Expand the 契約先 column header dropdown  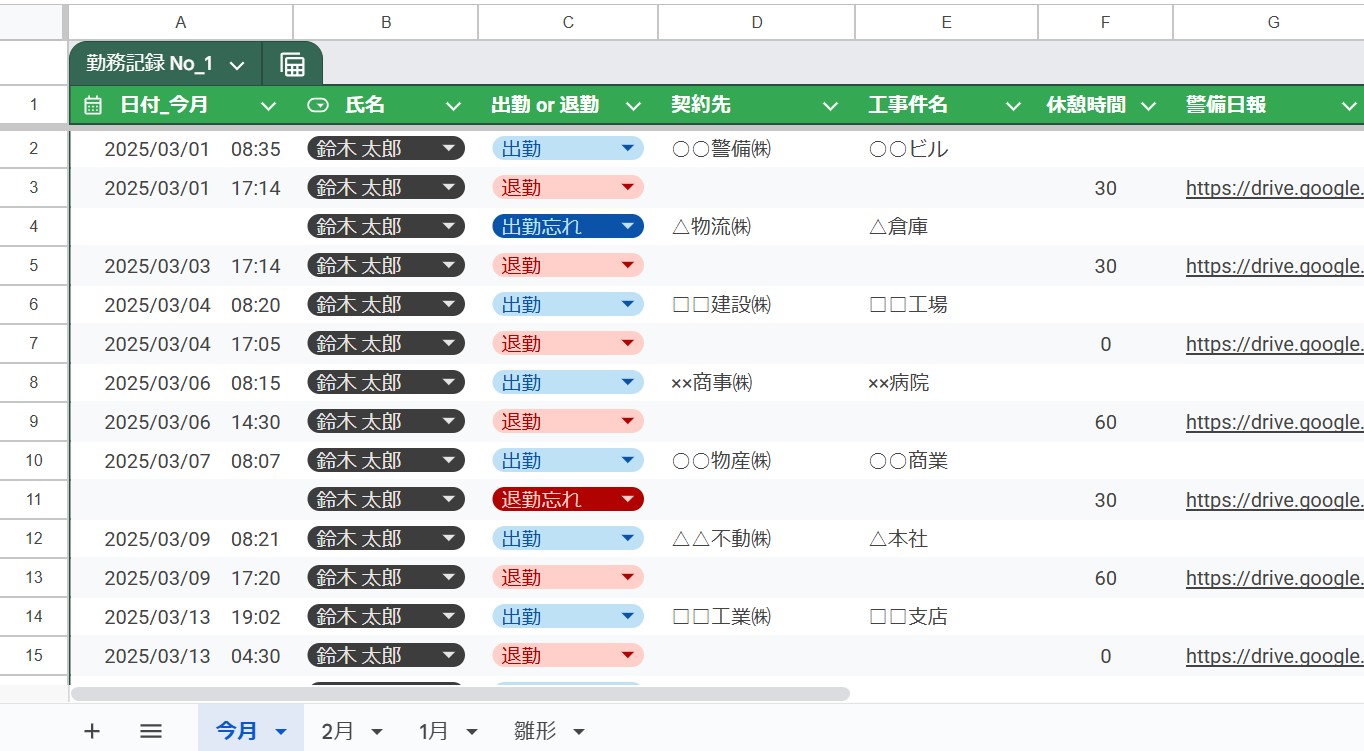[829, 104]
